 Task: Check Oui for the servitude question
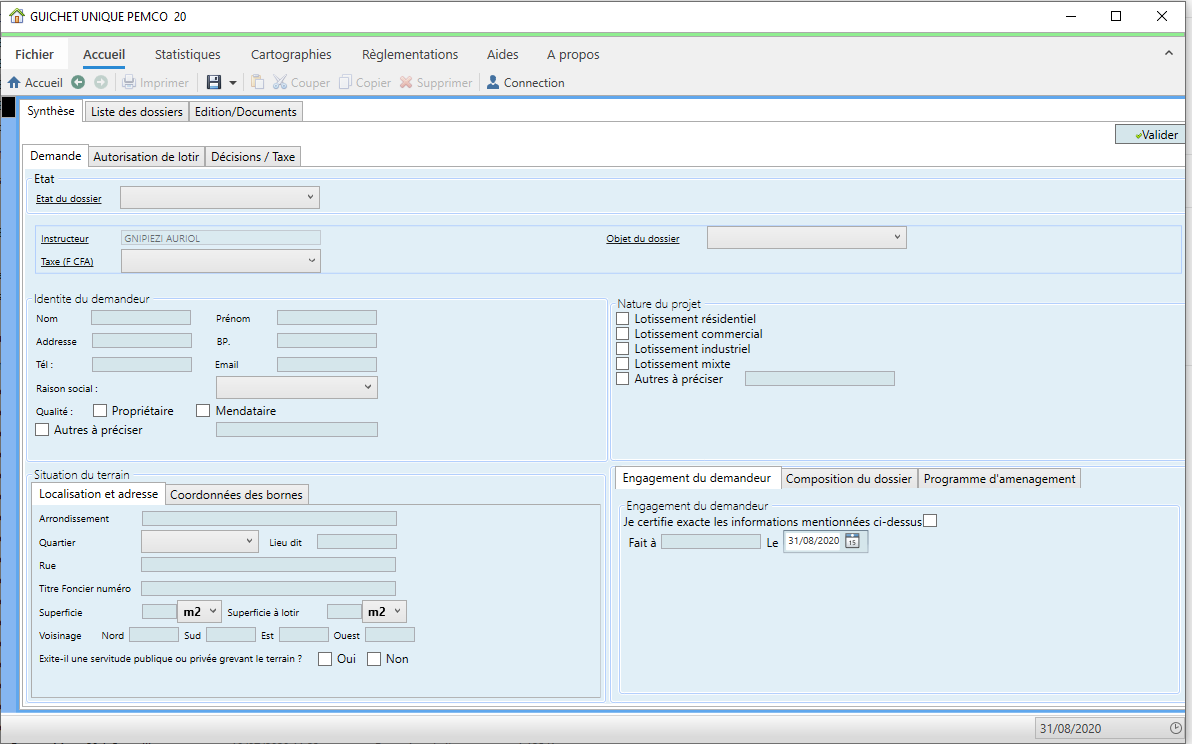pyautogui.click(x=325, y=659)
